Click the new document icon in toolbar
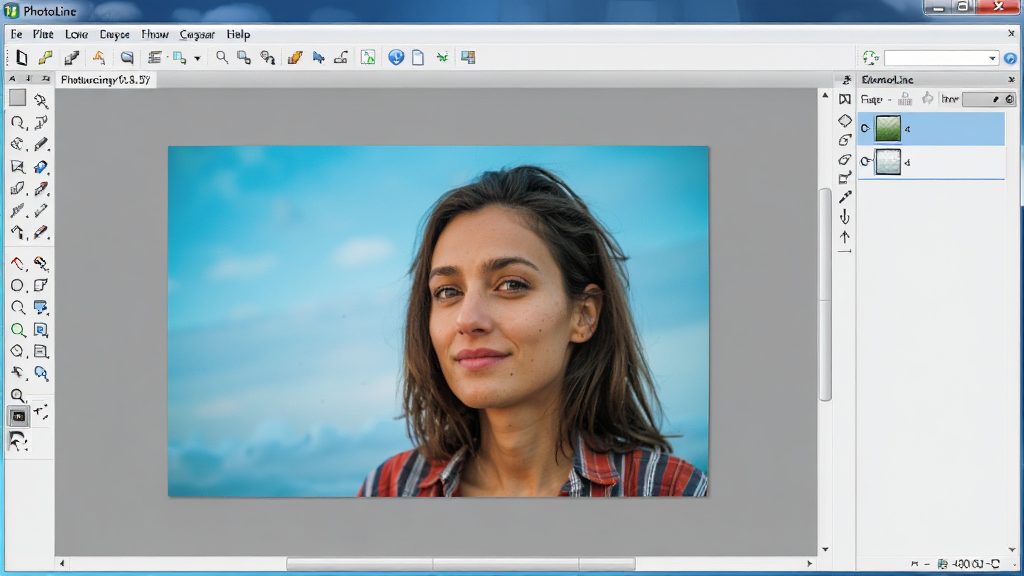1024x576 pixels. [x=22, y=57]
